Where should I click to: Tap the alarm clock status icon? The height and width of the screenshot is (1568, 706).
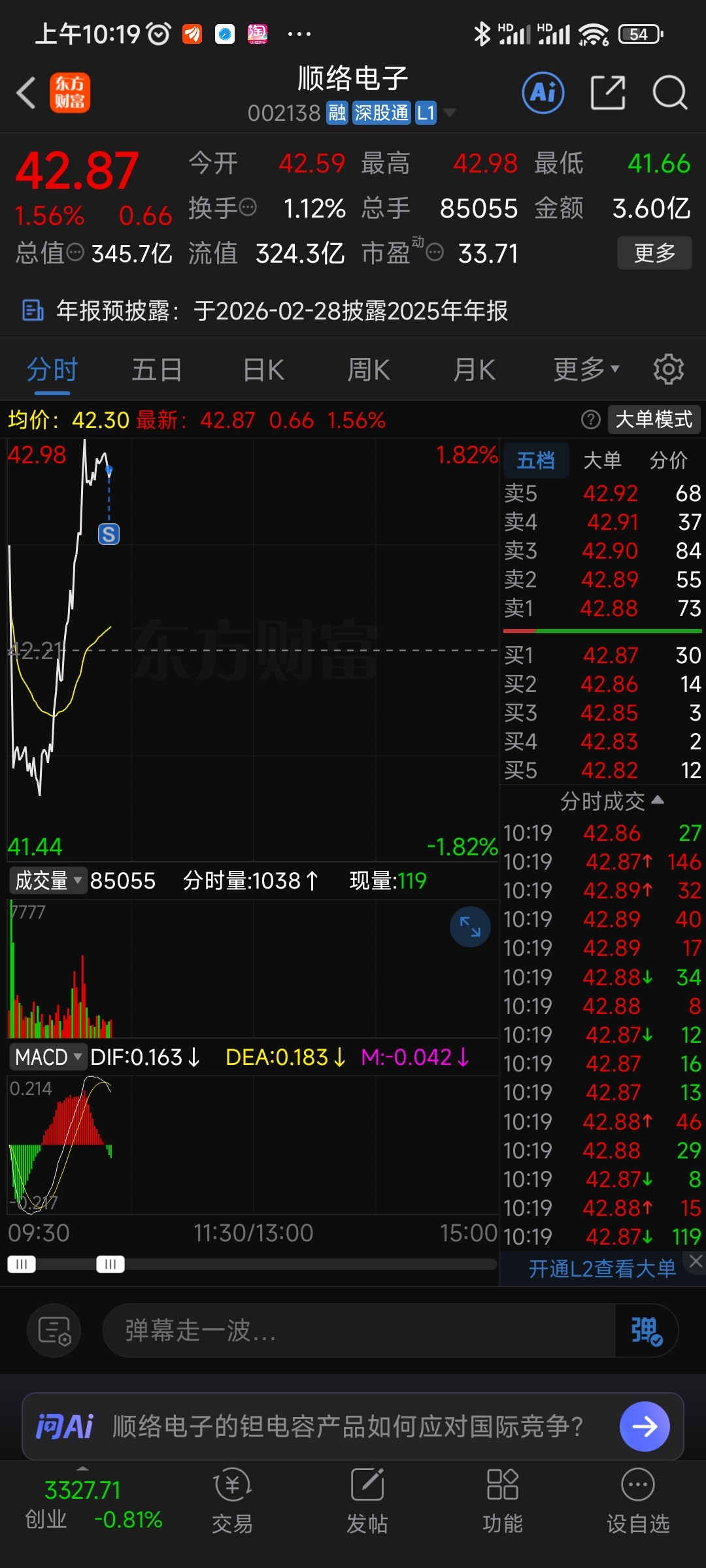click(158, 33)
